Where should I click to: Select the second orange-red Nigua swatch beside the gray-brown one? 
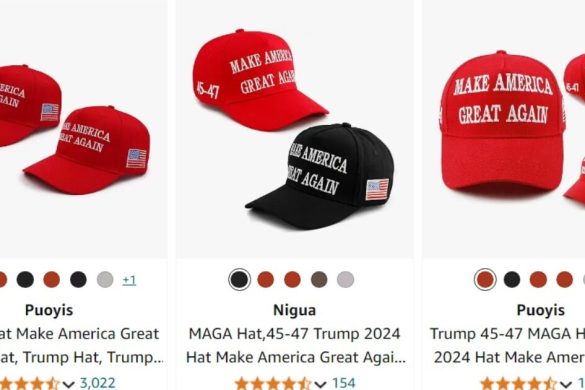click(292, 280)
